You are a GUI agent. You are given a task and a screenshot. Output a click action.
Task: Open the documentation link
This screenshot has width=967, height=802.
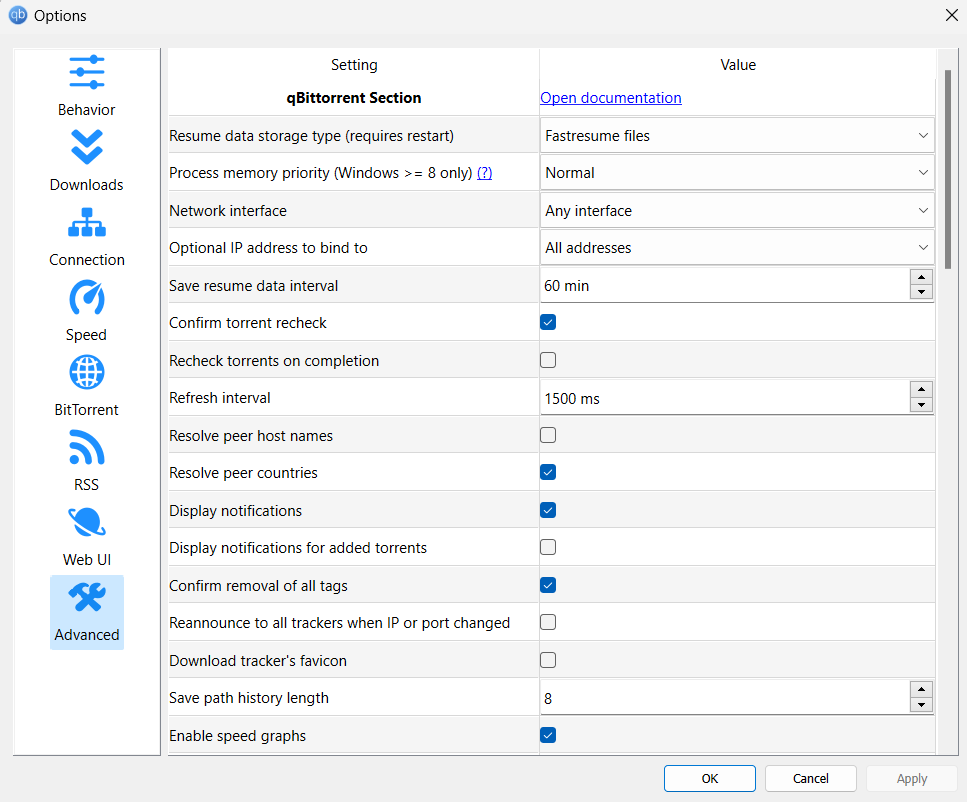(610, 98)
